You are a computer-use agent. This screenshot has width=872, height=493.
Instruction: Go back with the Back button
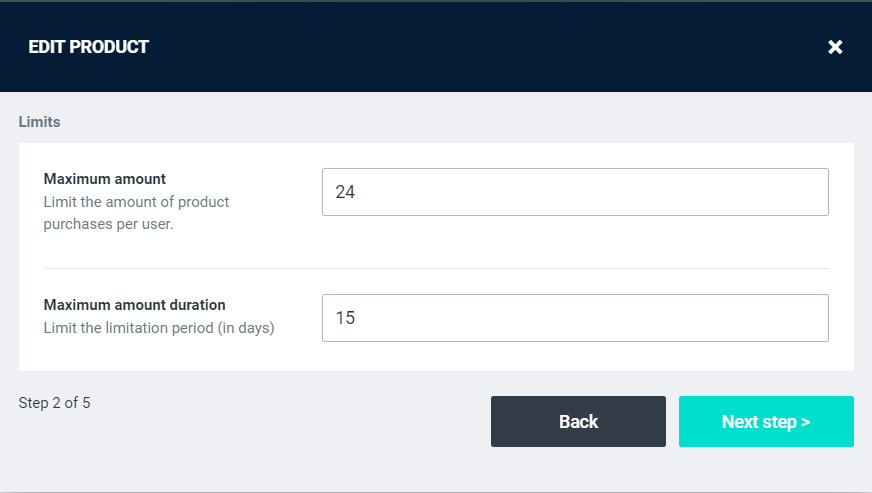pos(578,421)
